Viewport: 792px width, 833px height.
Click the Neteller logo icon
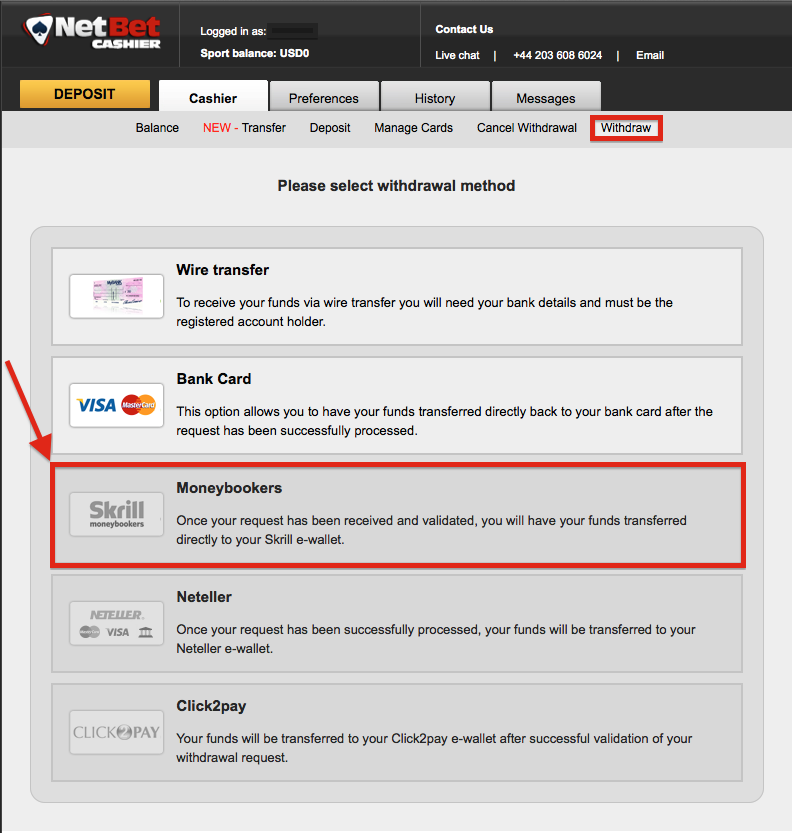point(116,623)
